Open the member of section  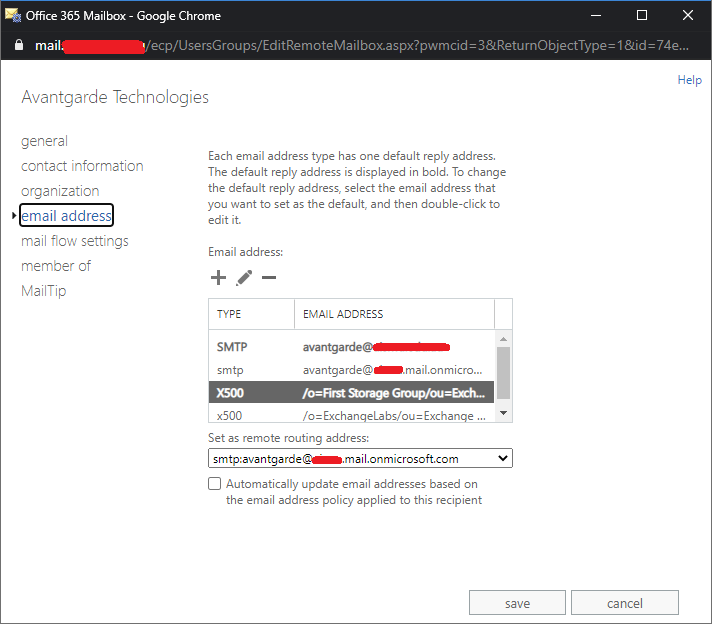[x=56, y=266]
